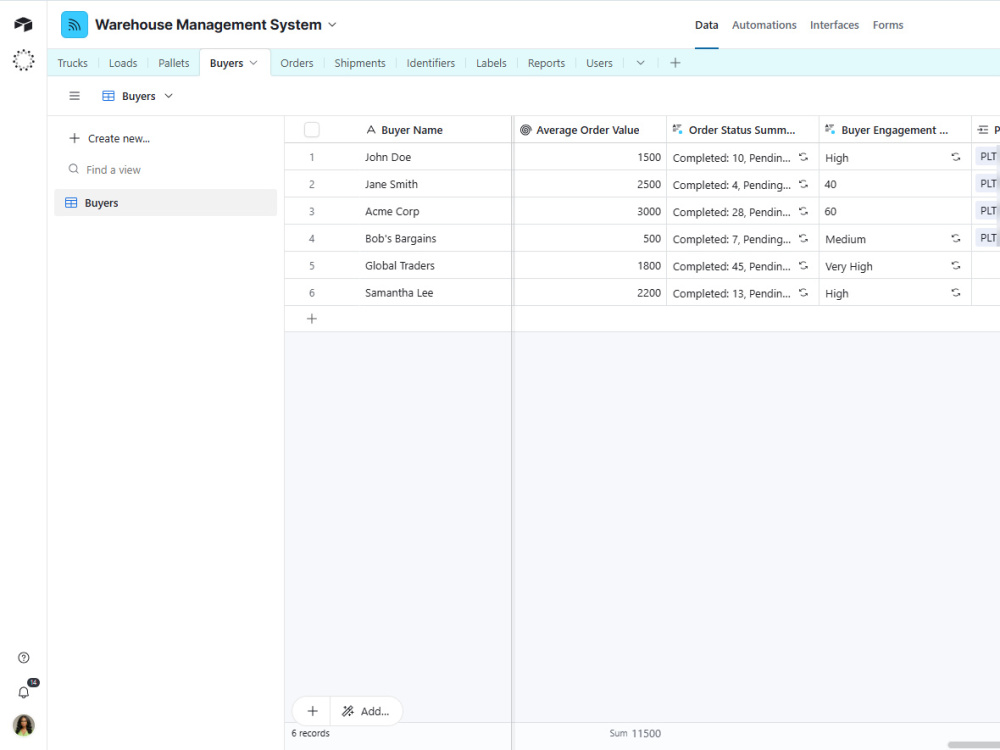The image size is (1000, 750).
Task: Regenerate Buyer Engagement for John Doe row
Action: (955, 157)
